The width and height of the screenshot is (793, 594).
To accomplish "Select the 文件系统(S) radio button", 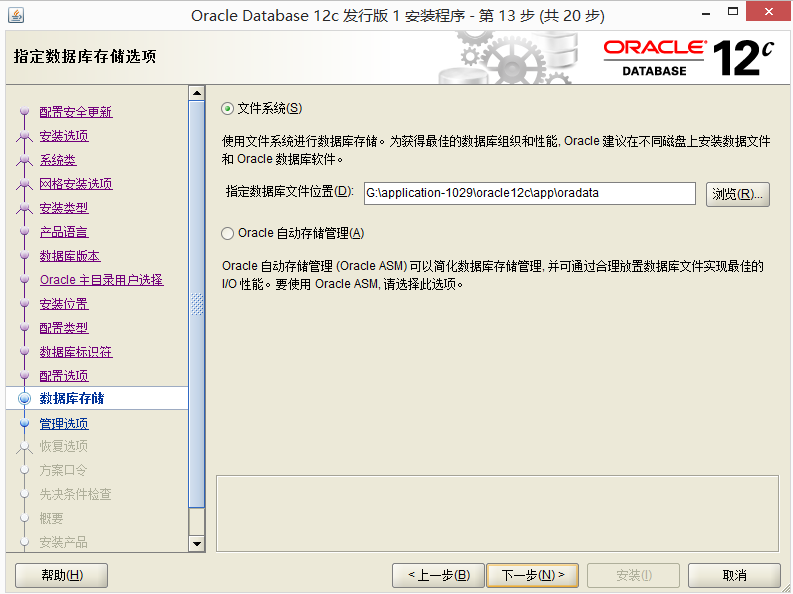I will coord(228,109).
